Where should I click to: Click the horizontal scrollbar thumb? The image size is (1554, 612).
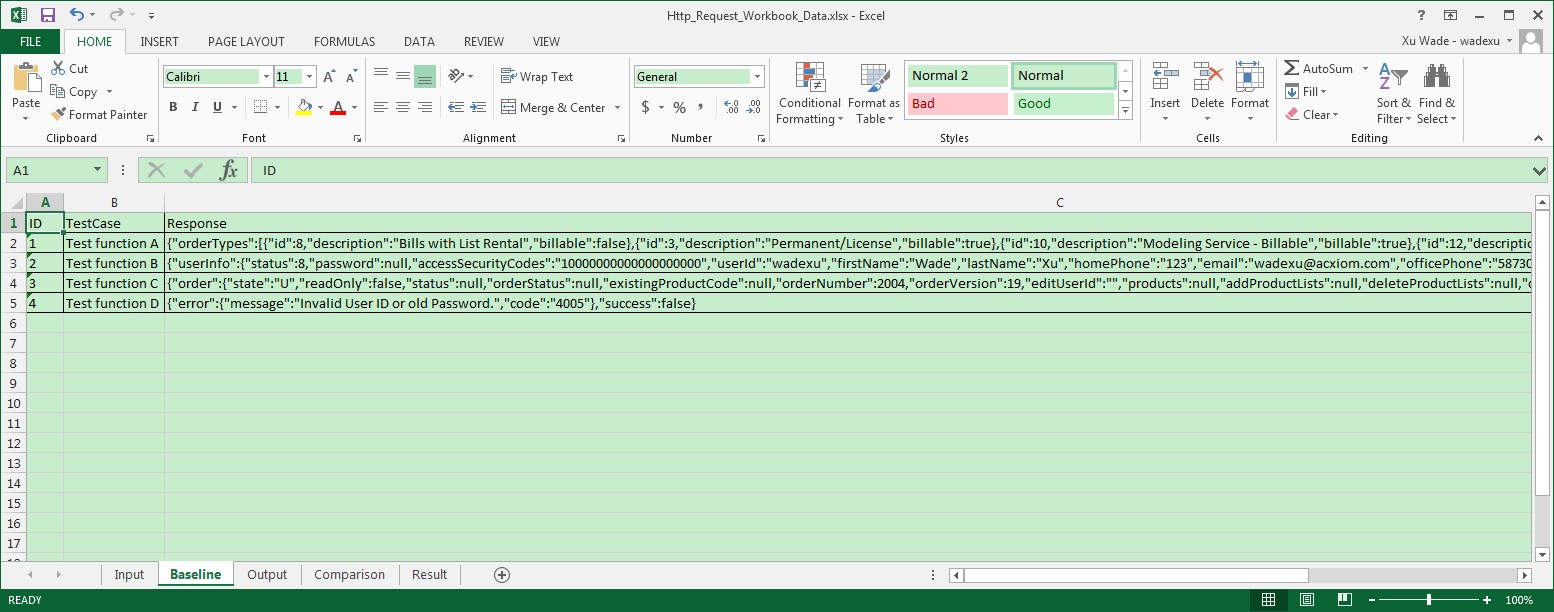click(1135, 575)
